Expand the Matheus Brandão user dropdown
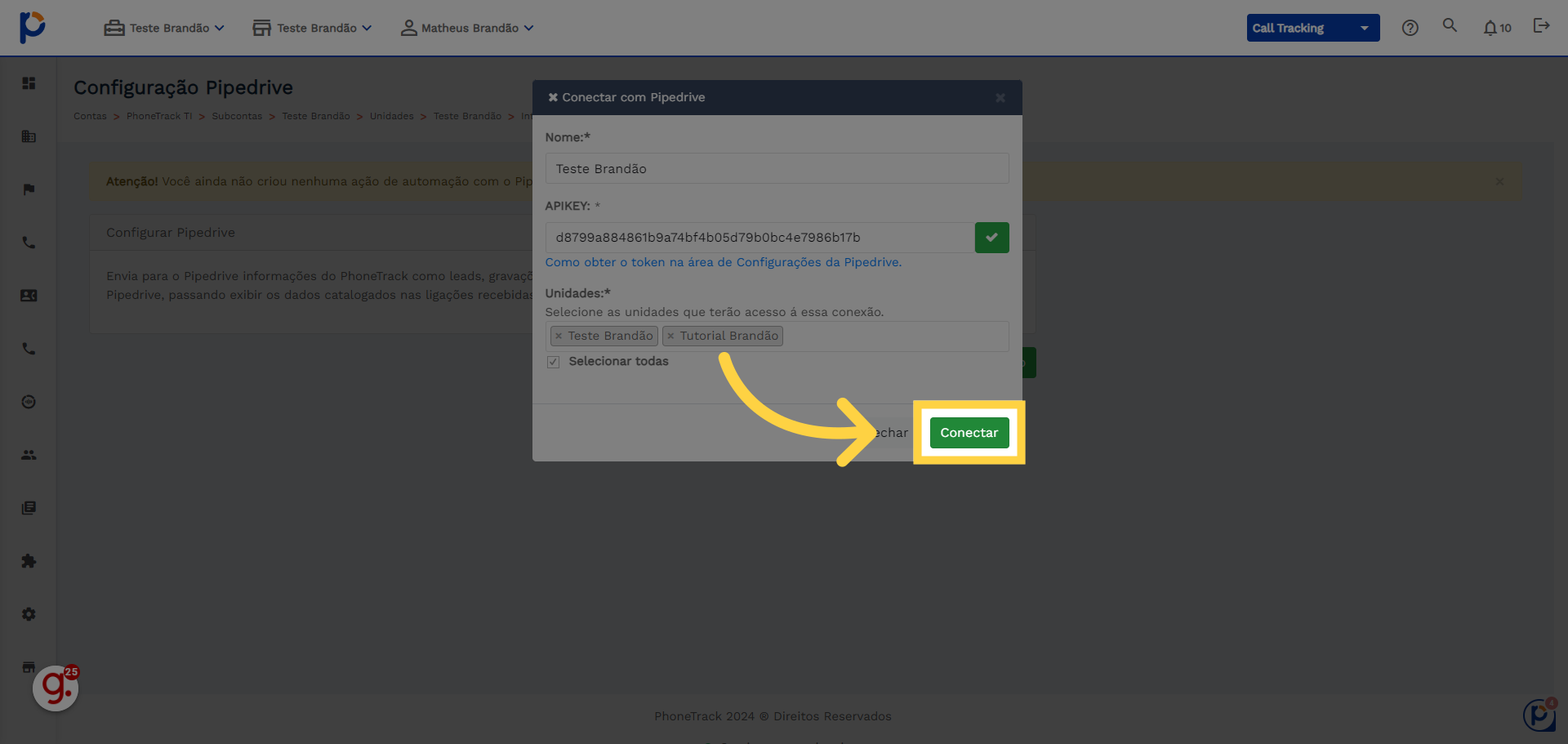1568x744 pixels. [467, 28]
